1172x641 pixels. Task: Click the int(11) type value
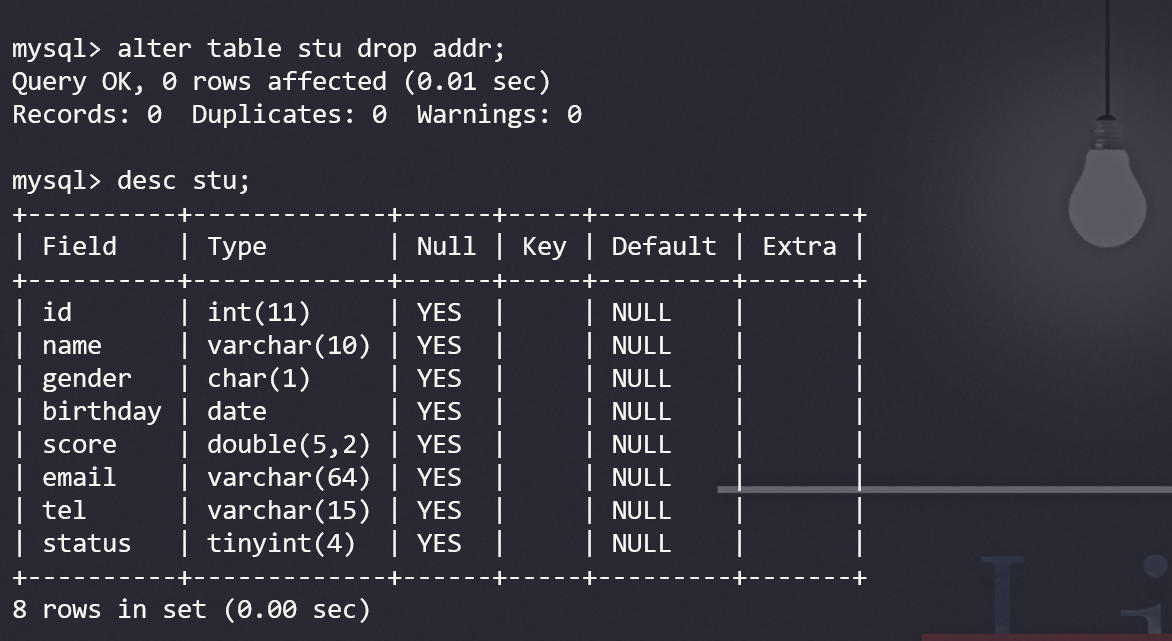click(x=259, y=312)
